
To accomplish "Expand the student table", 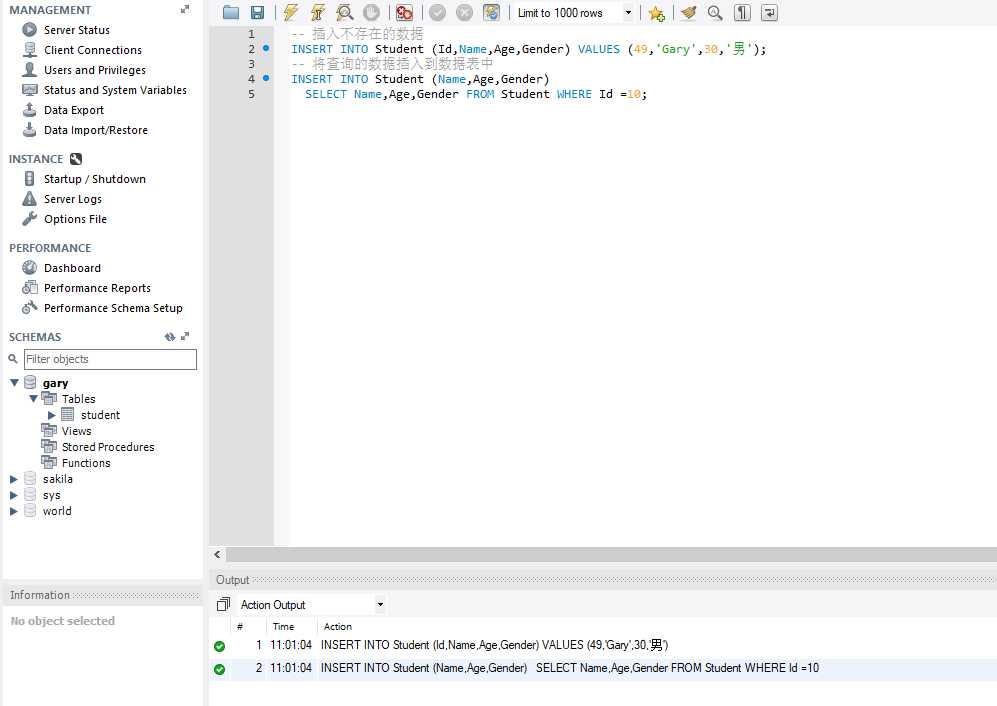I will point(52,415).
